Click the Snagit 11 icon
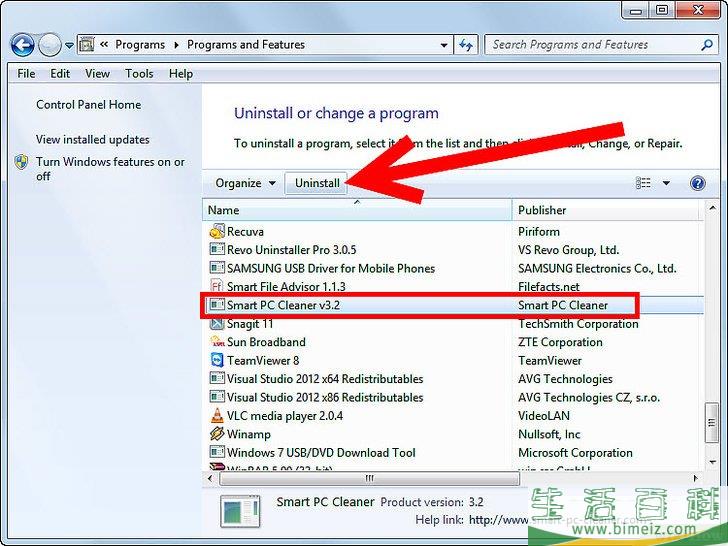Screen dimensions: 728x546 click(x=217, y=323)
